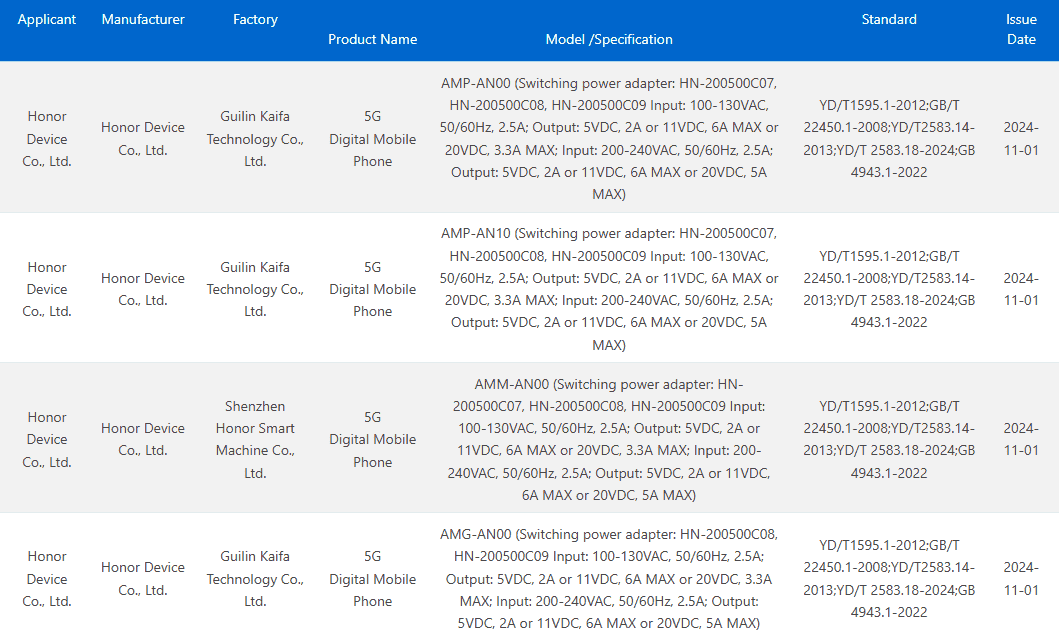Click the Product Name column header
The height and width of the screenshot is (640, 1059).
pyautogui.click(x=372, y=39)
